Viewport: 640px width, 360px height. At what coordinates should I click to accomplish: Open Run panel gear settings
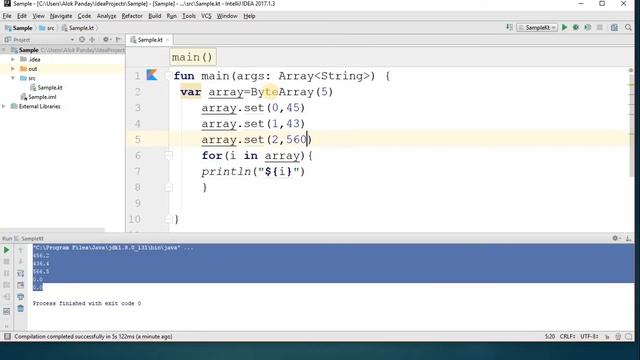click(616, 238)
